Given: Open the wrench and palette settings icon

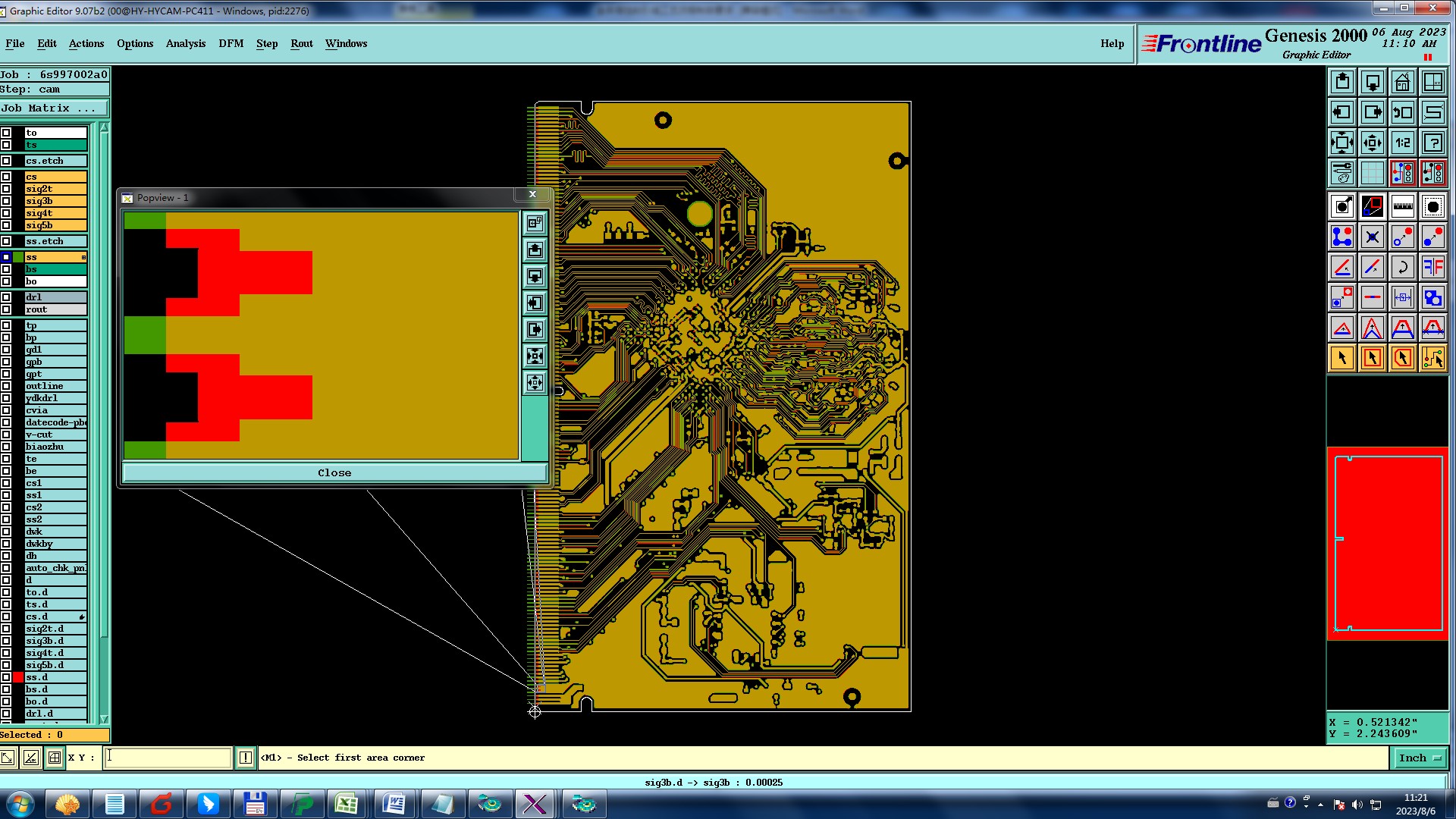Looking at the screenshot, I should pos(1341,173).
